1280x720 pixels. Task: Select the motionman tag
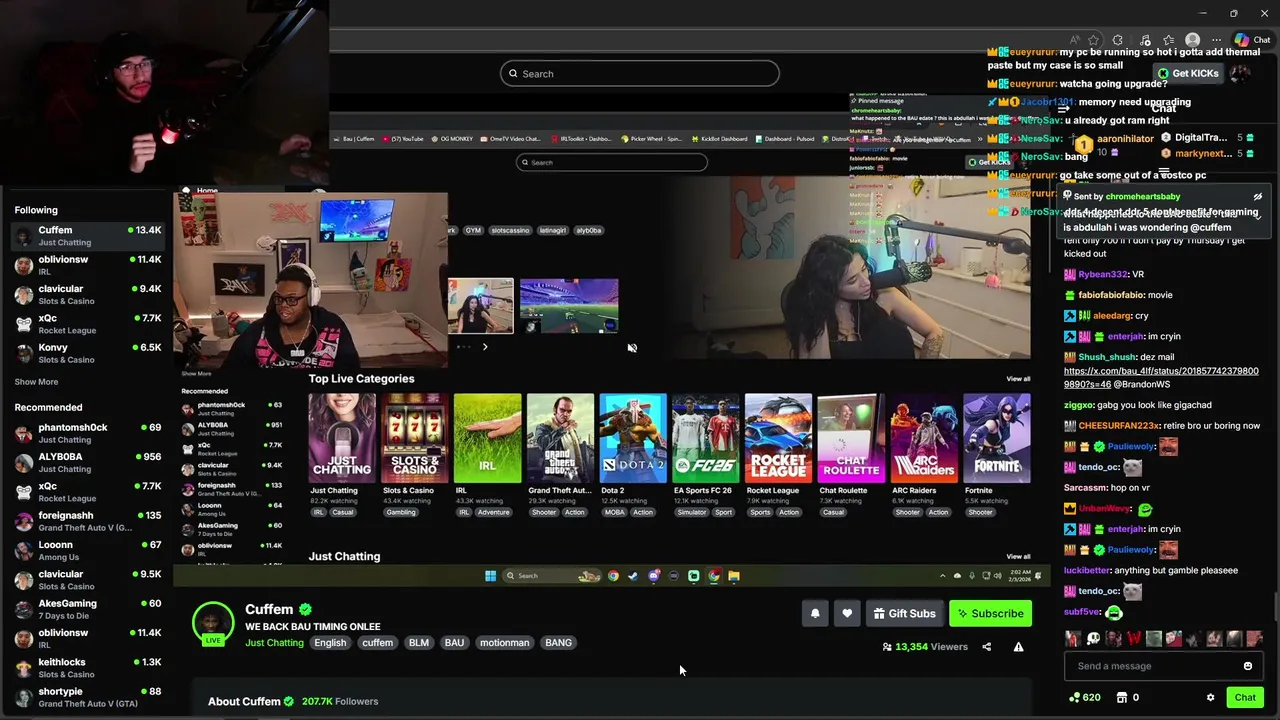(504, 643)
